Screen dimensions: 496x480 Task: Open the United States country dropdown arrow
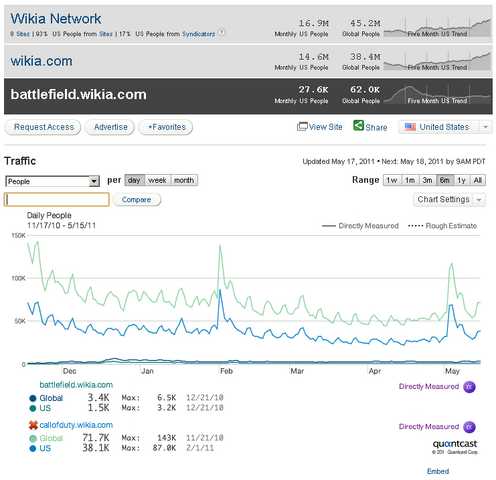click(486, 127)
